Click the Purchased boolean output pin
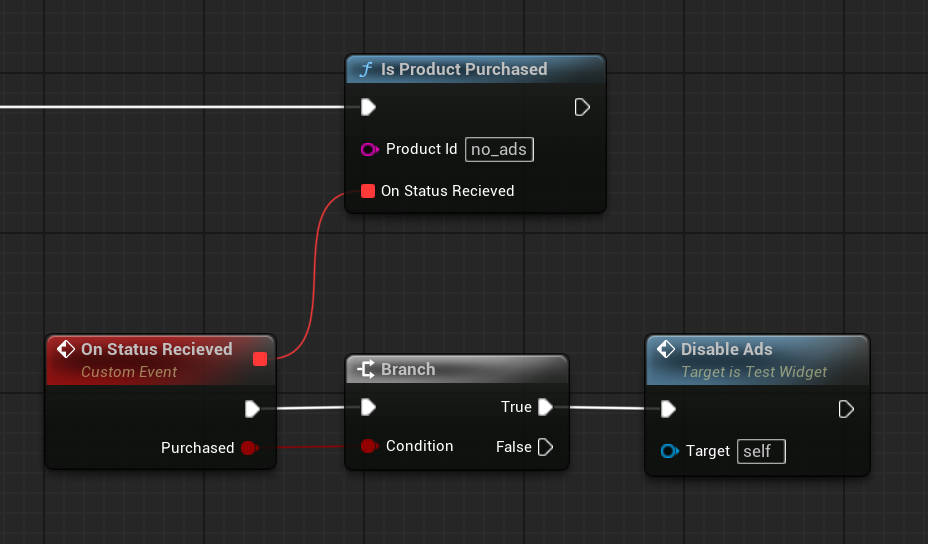 click(248, 448)
